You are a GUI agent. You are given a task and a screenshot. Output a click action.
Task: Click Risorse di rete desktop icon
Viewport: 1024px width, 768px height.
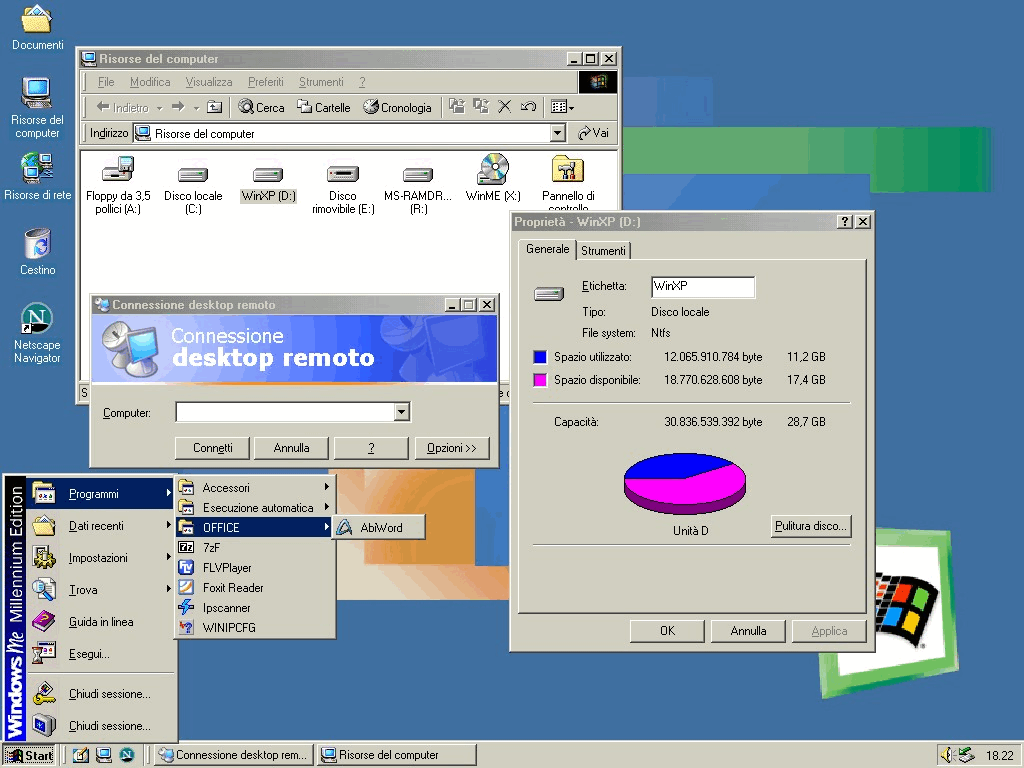tap(37, 176)
